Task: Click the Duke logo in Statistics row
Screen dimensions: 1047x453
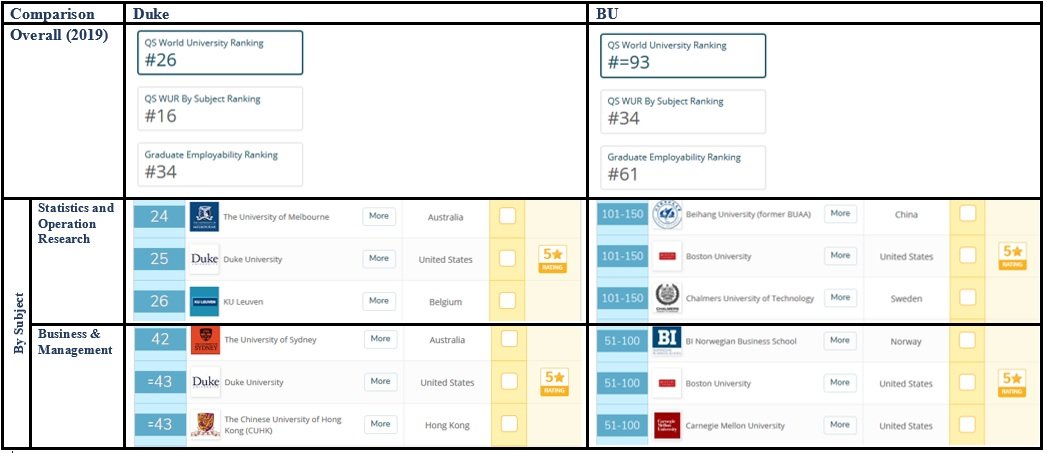Action: tap(204, 259)
